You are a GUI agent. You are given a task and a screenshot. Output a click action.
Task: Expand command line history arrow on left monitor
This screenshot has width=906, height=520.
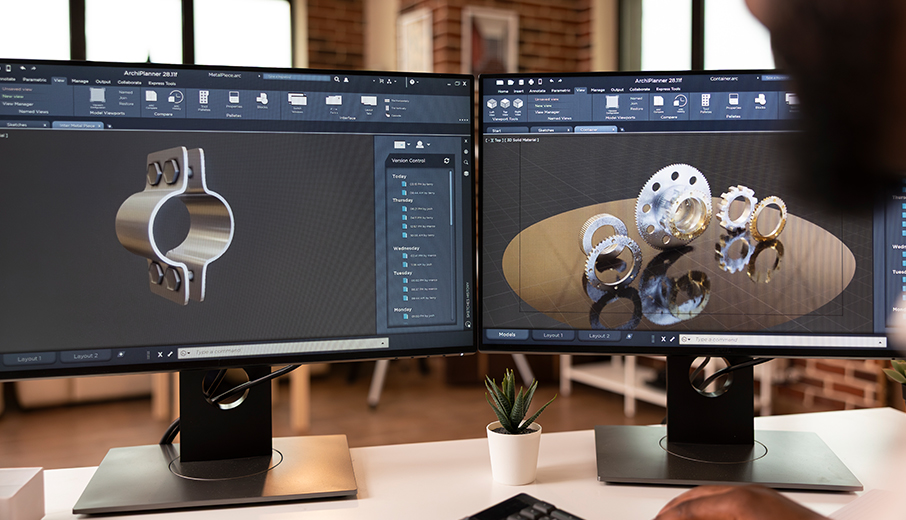tap(383, 343)
